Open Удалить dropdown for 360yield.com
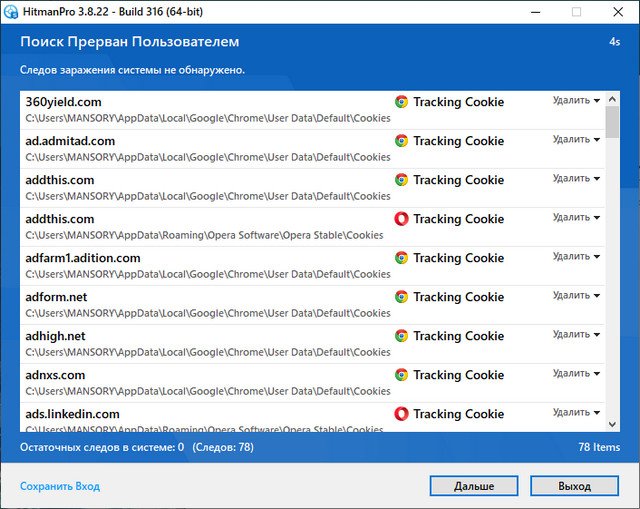 576,100
